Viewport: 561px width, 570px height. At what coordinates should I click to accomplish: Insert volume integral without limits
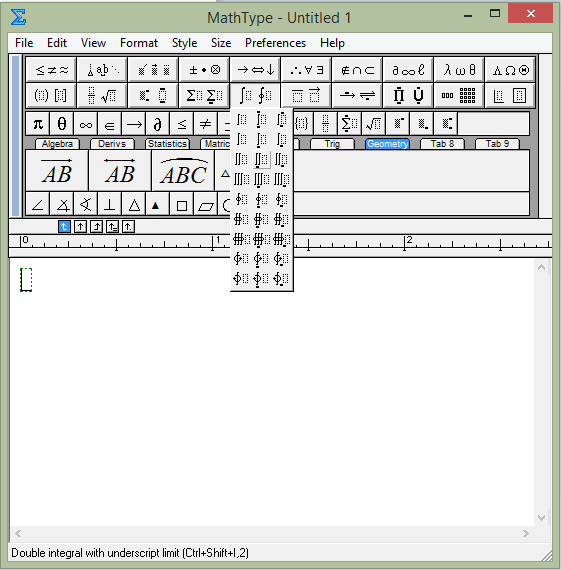click(x=242, y=239)
